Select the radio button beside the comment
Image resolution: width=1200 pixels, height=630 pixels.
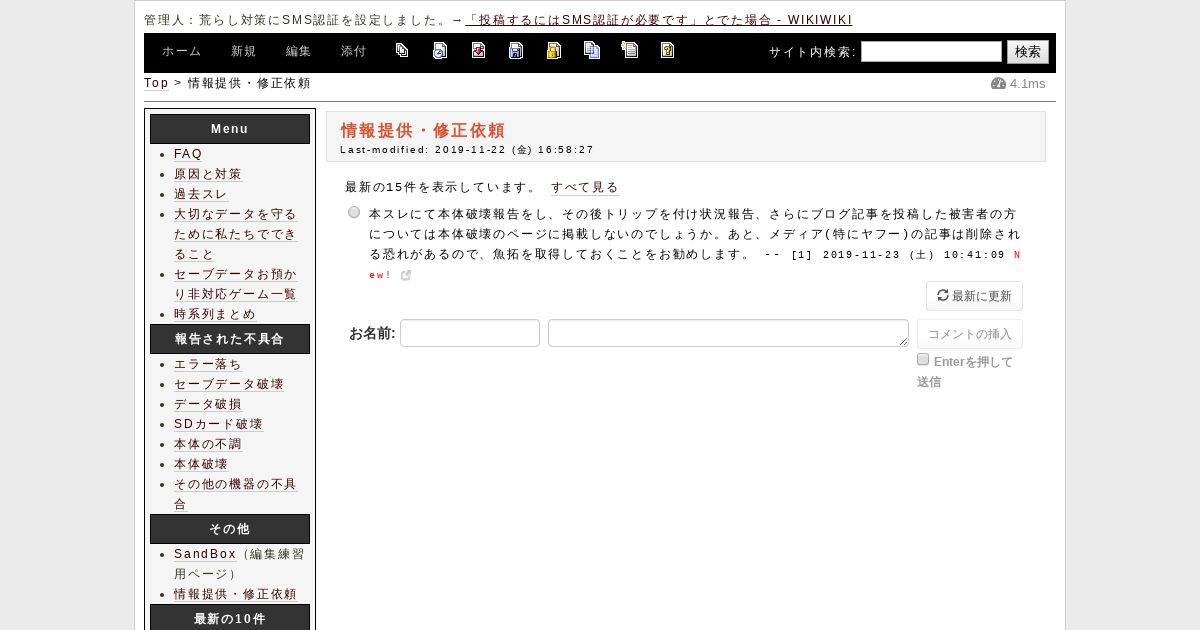pyautogui.click(x=354, y=212)
